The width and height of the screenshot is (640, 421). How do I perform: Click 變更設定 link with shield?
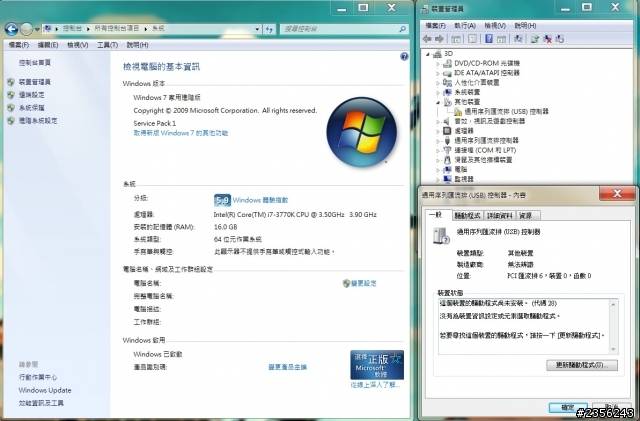(363, 283)
